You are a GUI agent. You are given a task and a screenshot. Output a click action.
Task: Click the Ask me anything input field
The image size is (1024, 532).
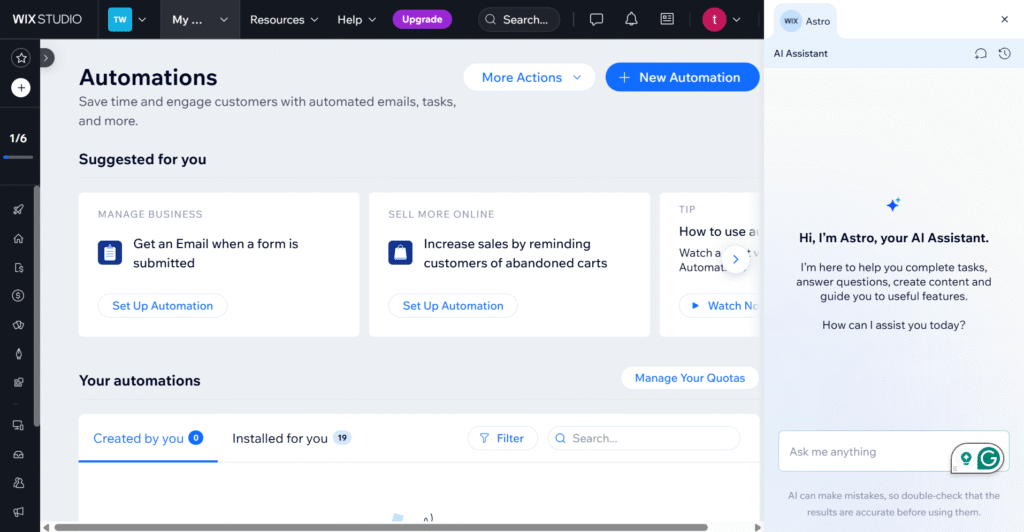(860, 452)
